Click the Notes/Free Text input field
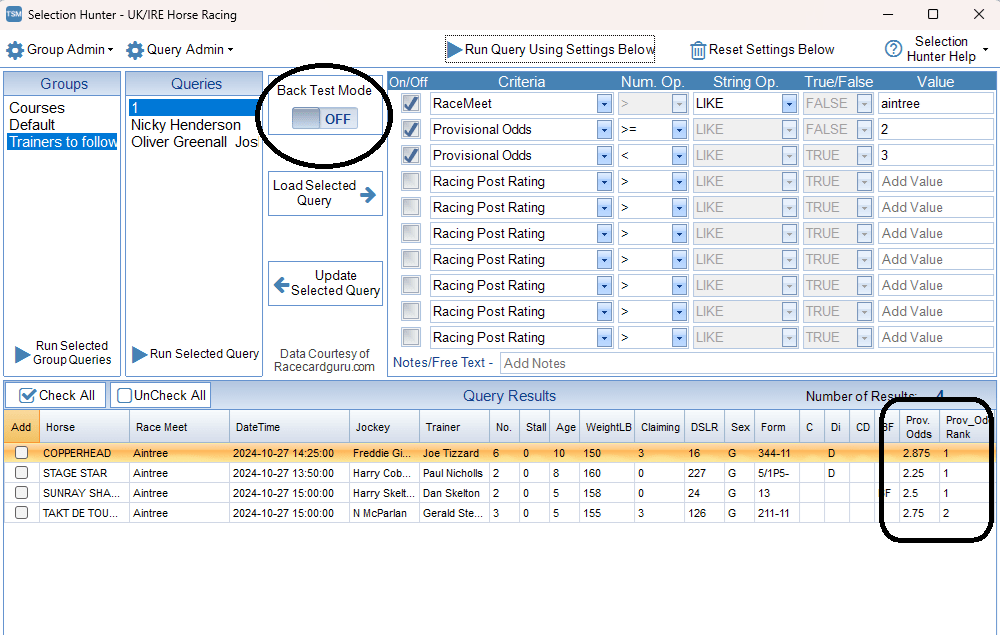1000x635 pixels. [x=746, y=363]
